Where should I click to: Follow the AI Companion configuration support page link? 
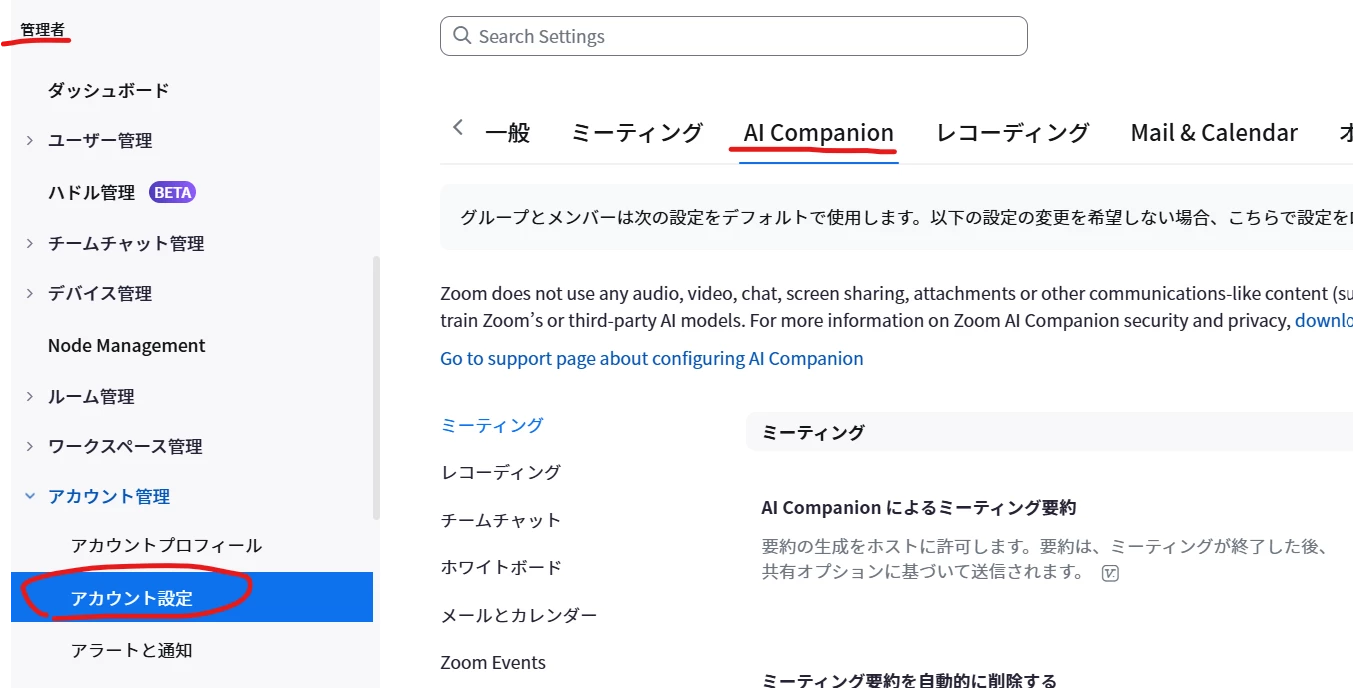[x=652, y=358]
